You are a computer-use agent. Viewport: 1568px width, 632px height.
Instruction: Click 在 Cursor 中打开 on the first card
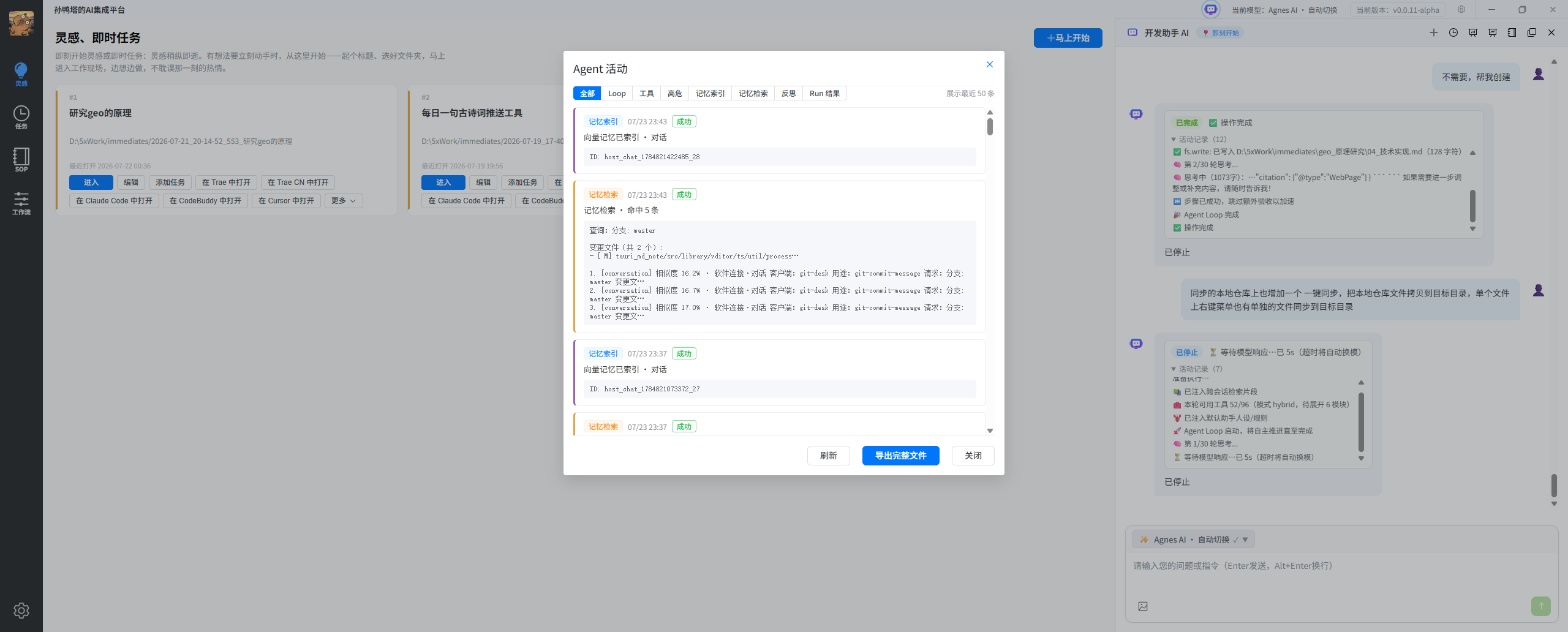287,201
